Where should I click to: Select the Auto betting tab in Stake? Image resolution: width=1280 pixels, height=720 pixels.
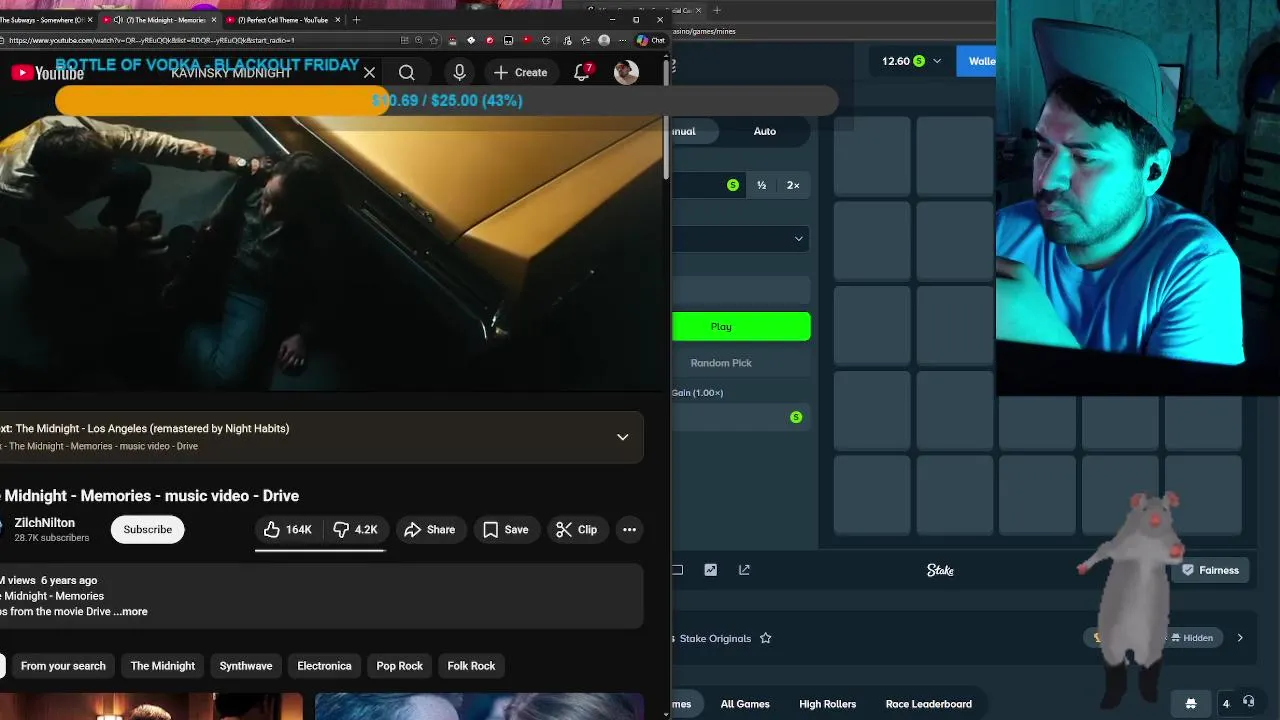[x=765, y=131]
